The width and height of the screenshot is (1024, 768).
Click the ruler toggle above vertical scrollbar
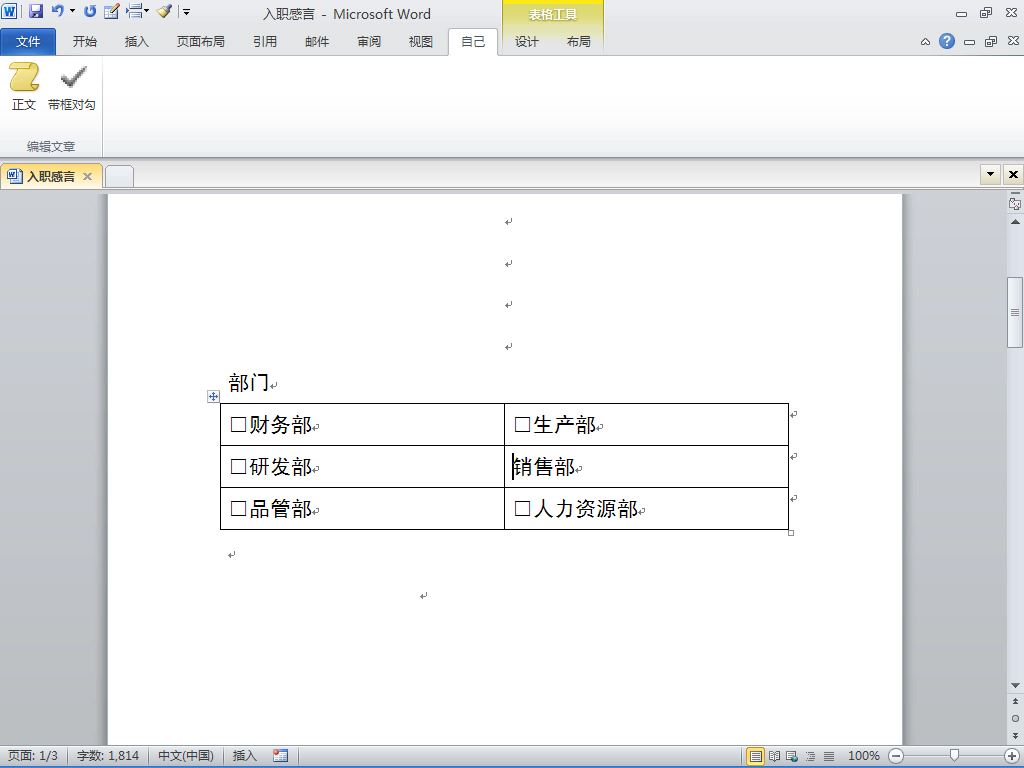click(x=1015, y=202)
